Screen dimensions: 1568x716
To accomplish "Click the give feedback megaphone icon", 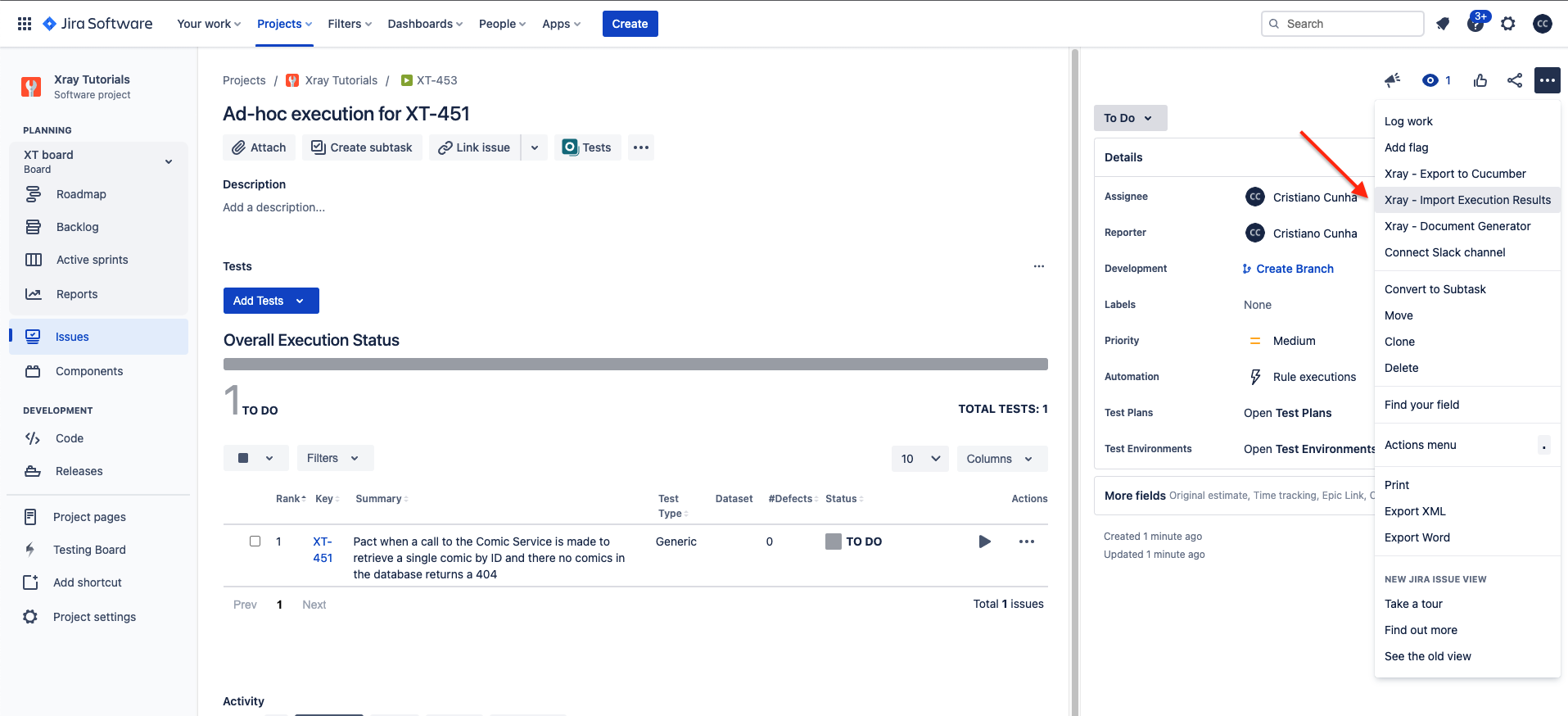I will (1392, 80).
